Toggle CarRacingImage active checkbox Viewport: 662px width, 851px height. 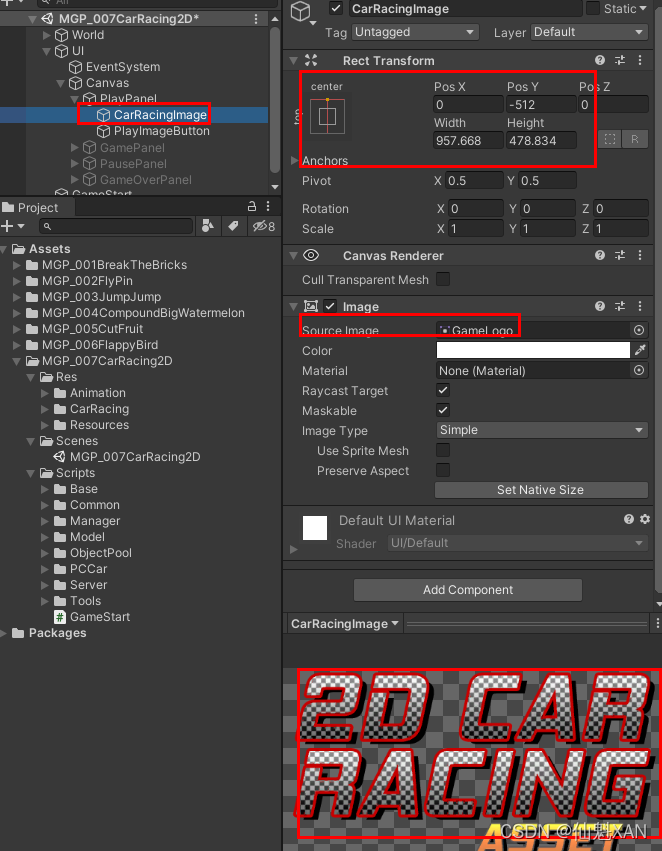336,8
